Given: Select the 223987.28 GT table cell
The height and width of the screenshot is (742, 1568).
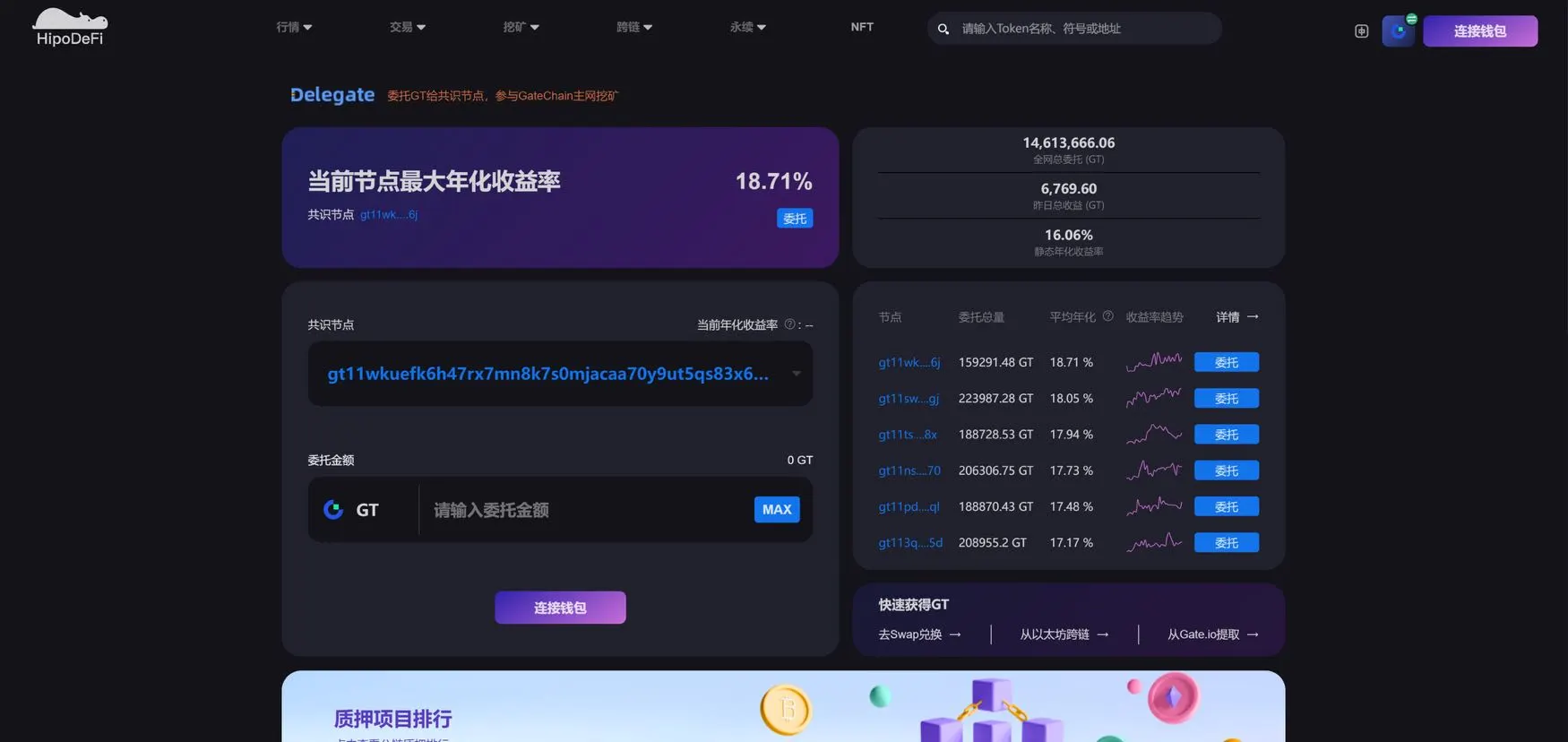Looking at the screenshot, I should [995, 398].
